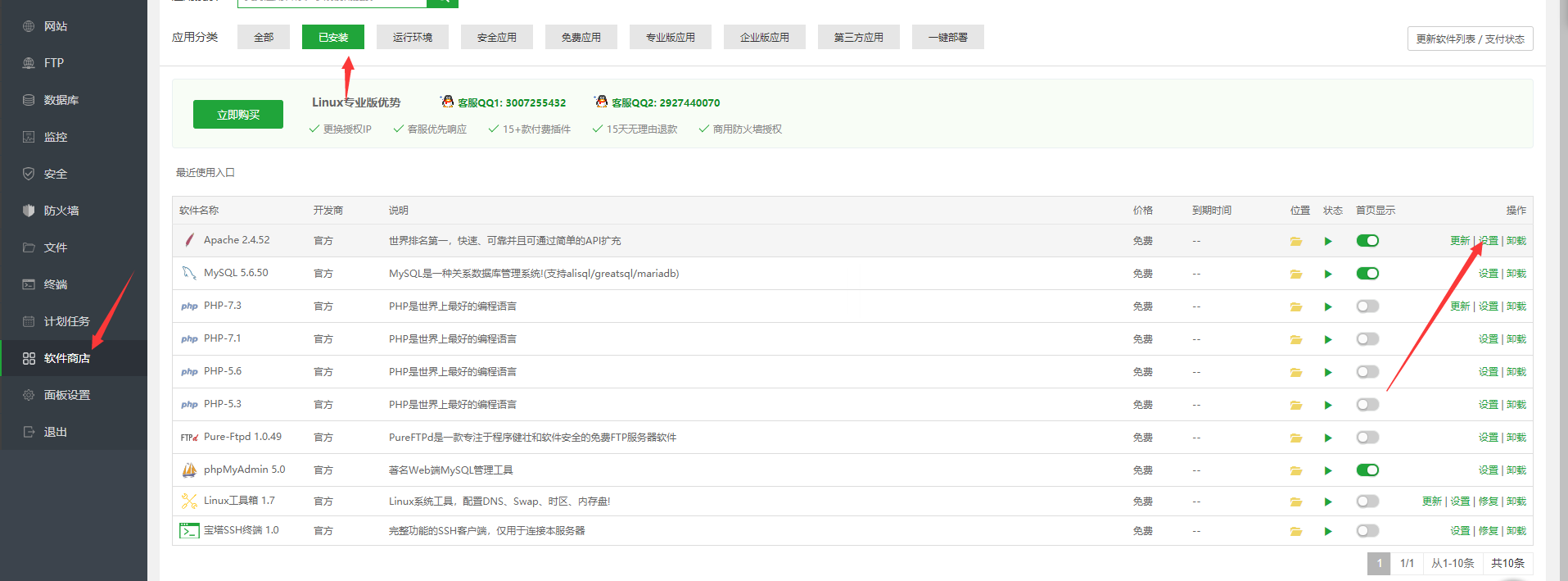This screenshot has height=581, width=1568.
Task: Open the folder icon for Apache 2.4.52
Action: tap(1295, 241)
